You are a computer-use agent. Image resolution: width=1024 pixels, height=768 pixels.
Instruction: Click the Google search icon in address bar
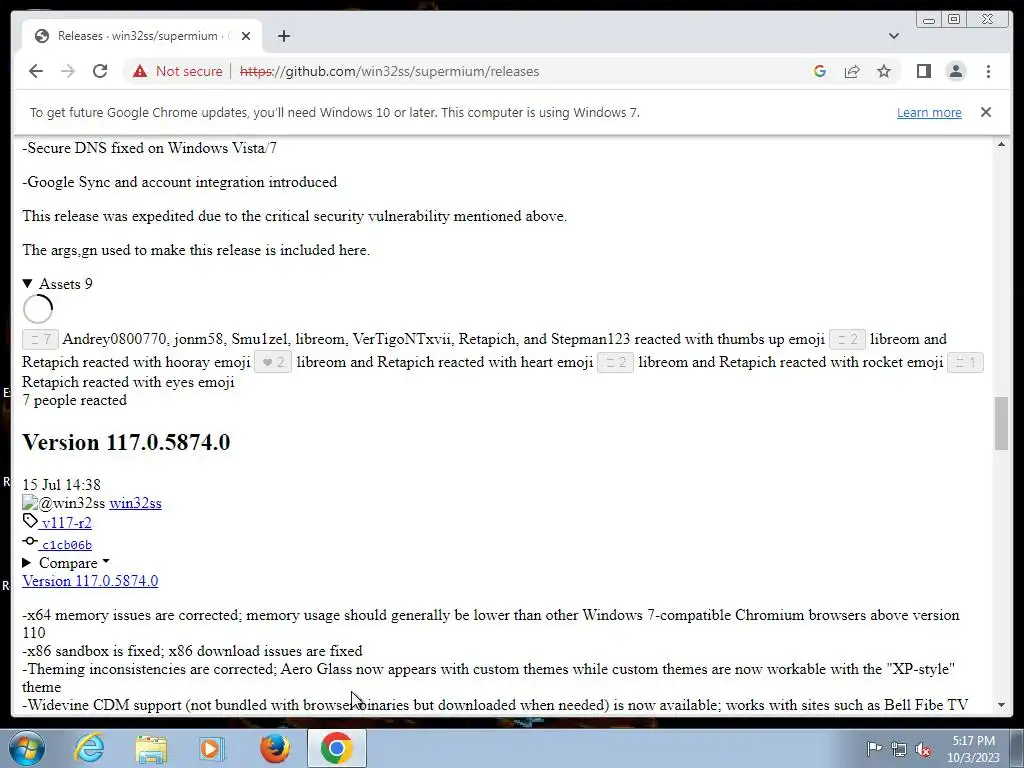820,71
